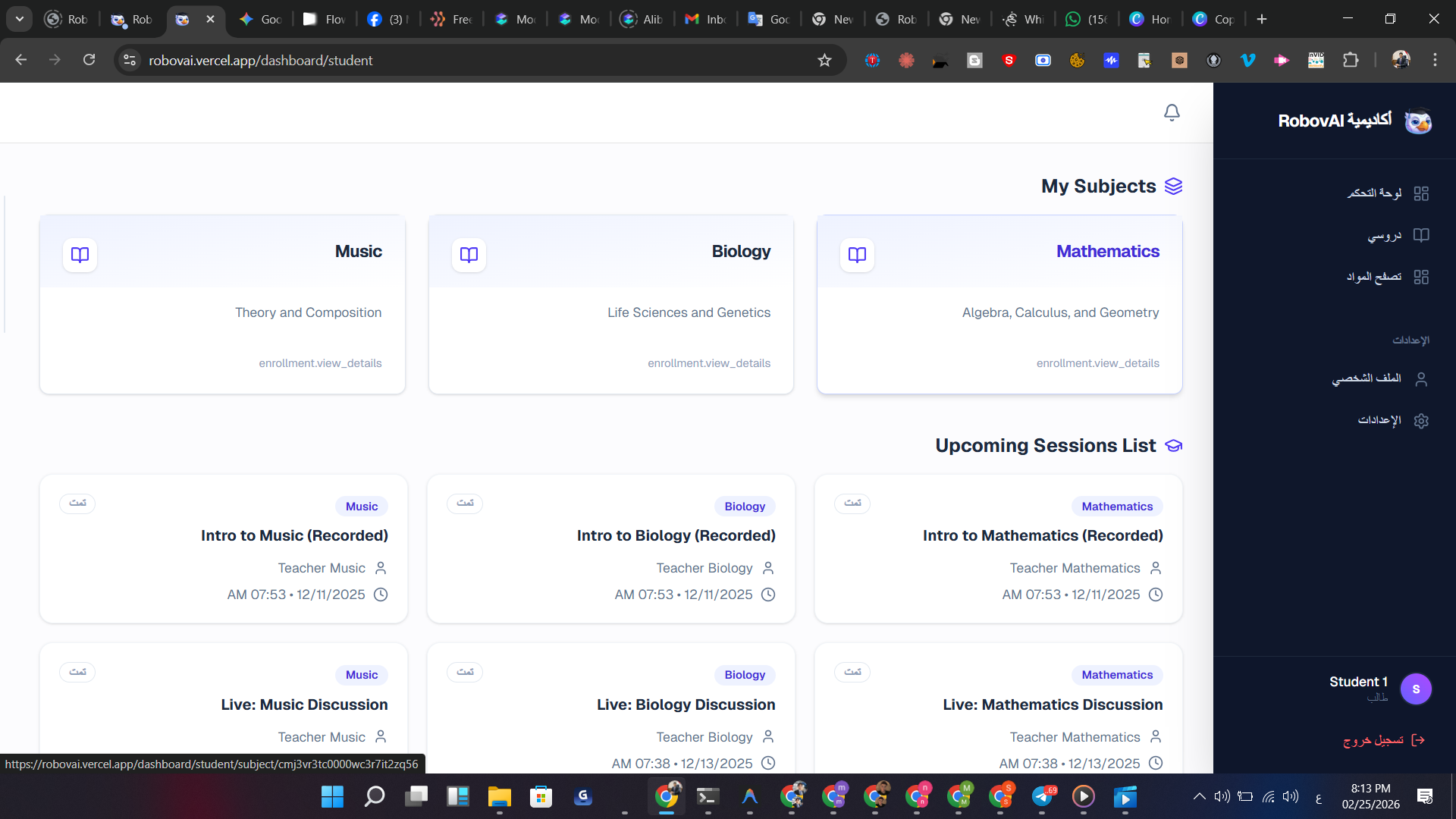Open Chrome three-dot menu
Image resolution: width=1456 pixels, height=819 pixels.
pos(1435,60)
